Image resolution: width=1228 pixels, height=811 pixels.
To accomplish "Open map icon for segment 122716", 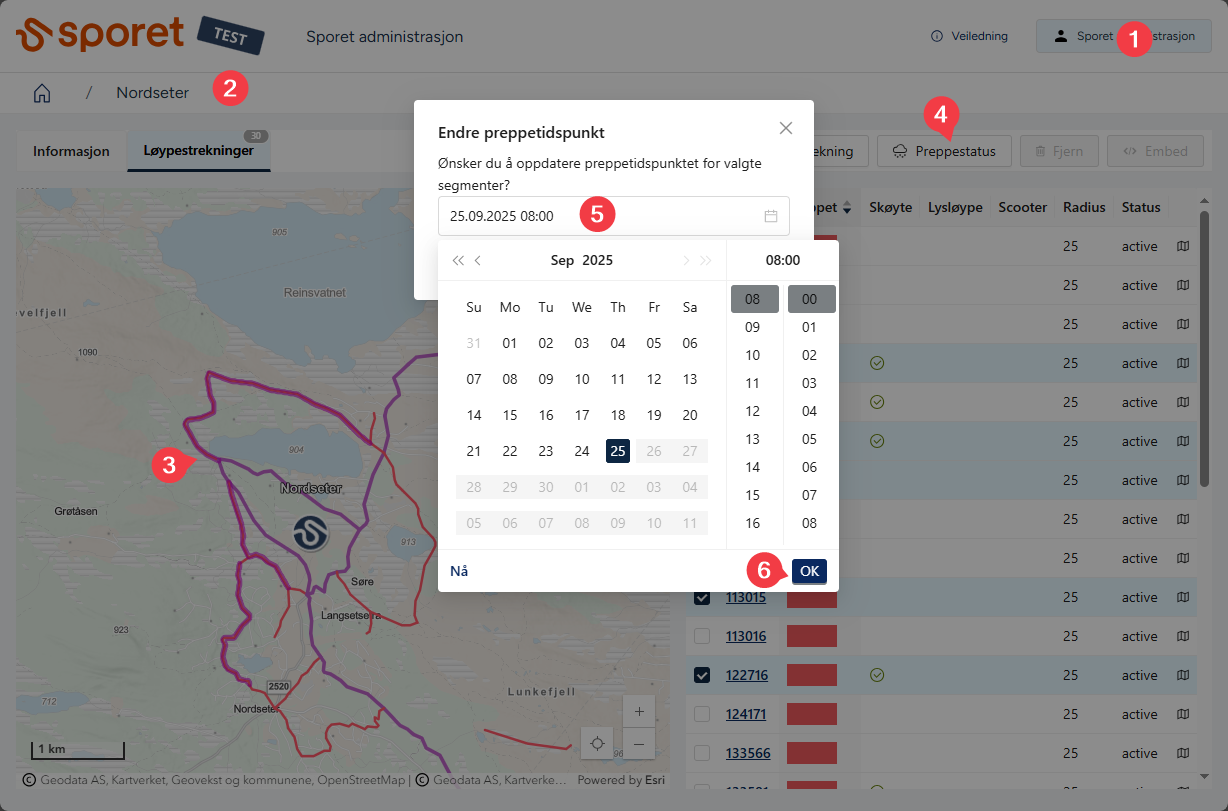I will (x=1183, y=675).
